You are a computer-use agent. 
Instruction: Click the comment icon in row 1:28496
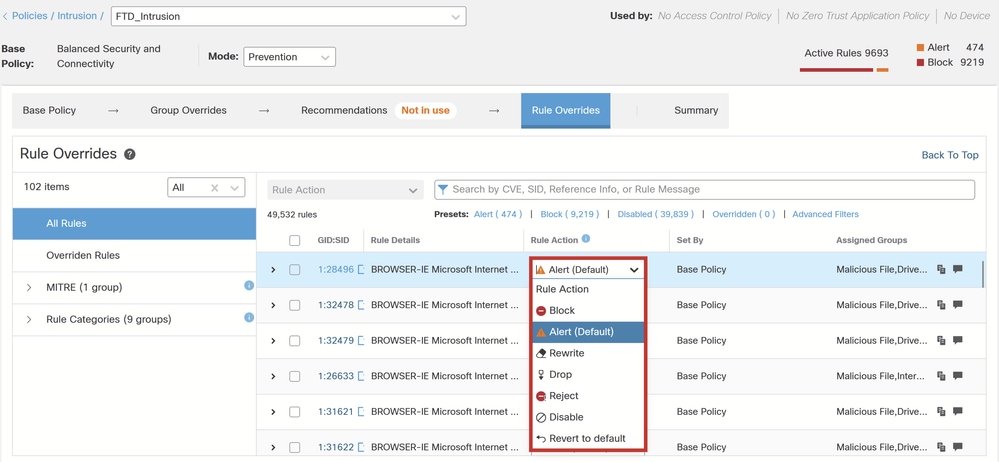pyautogui.click(x=957, y=270)
